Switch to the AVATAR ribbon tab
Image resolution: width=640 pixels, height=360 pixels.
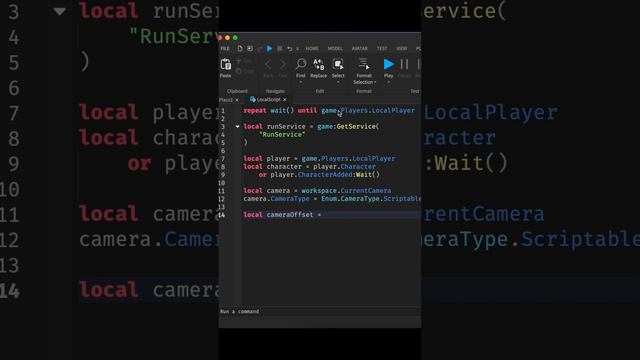tap(360, 49)
